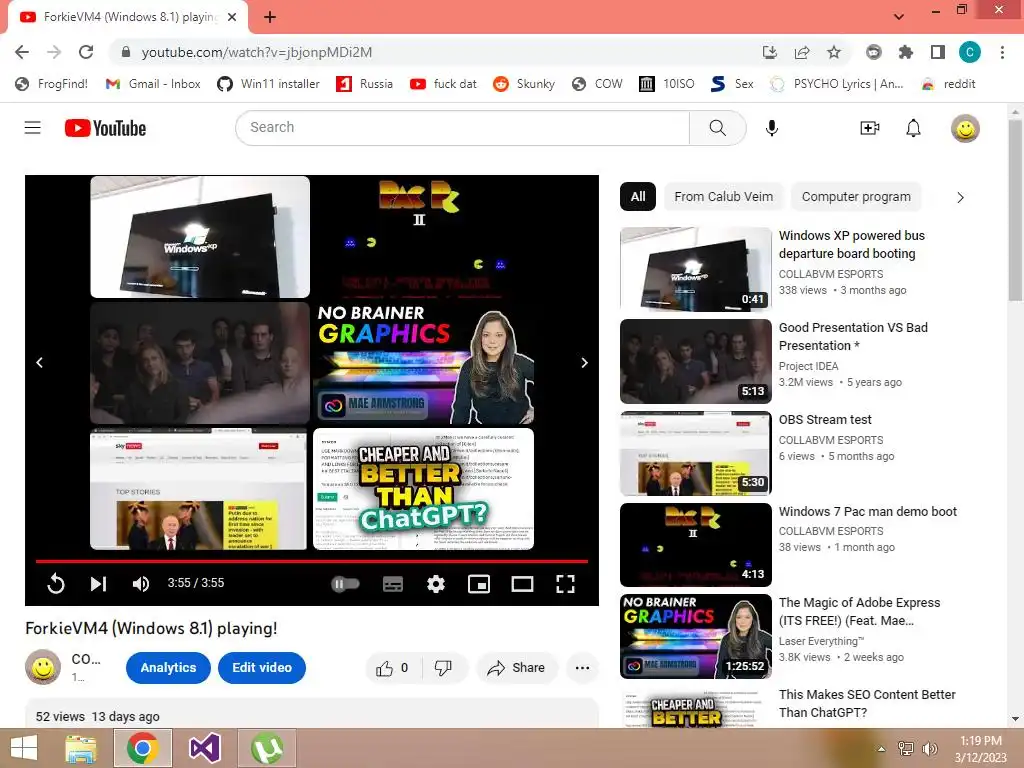Screen dimensions: 1024x768
Task: Open Visual Studio from the taskbar
Action: (x=204, y=748)
